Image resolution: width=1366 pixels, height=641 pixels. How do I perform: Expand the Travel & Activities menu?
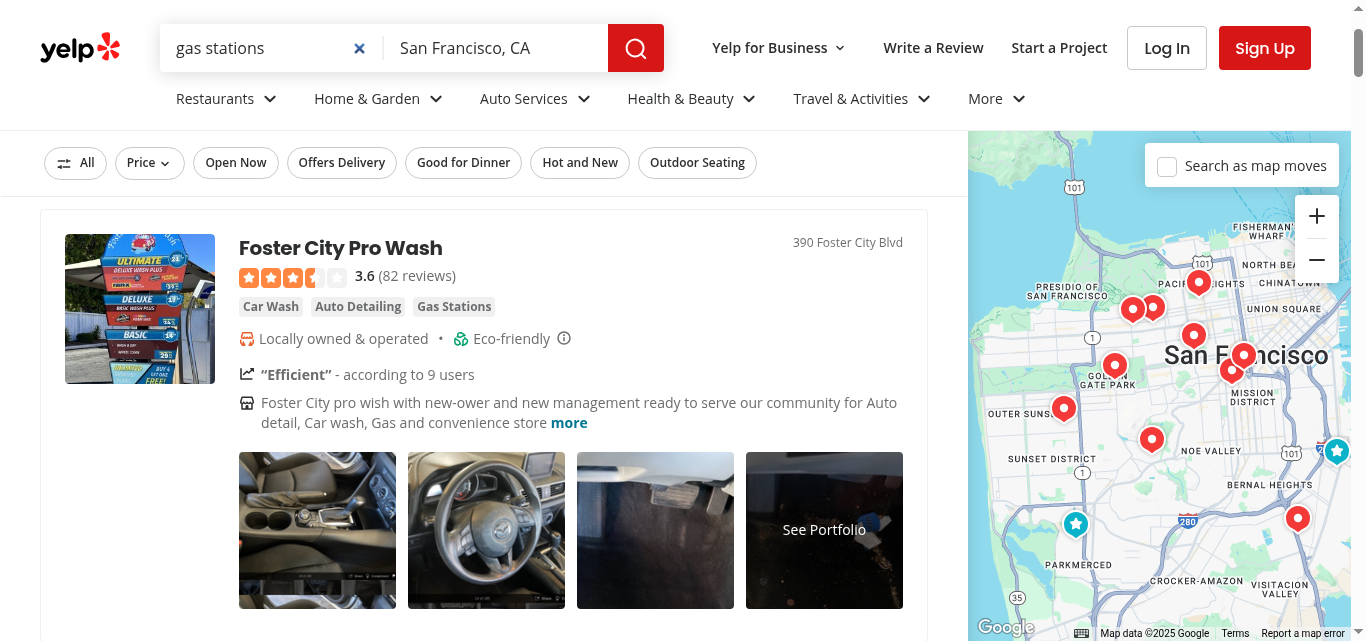pyautogui.click(x=862, y=99)
